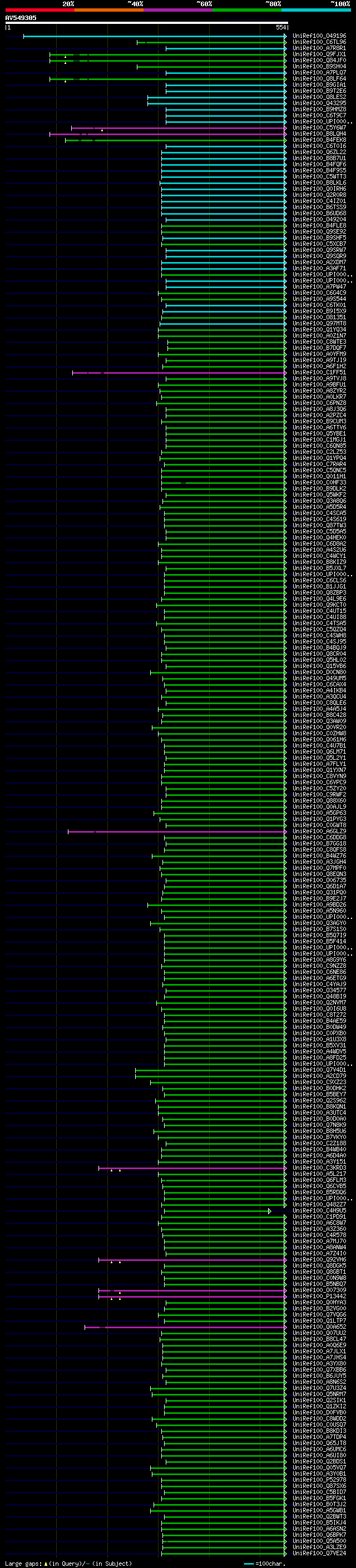
Task: Click the 'Large gaps' legend text
Action: 23,1563
